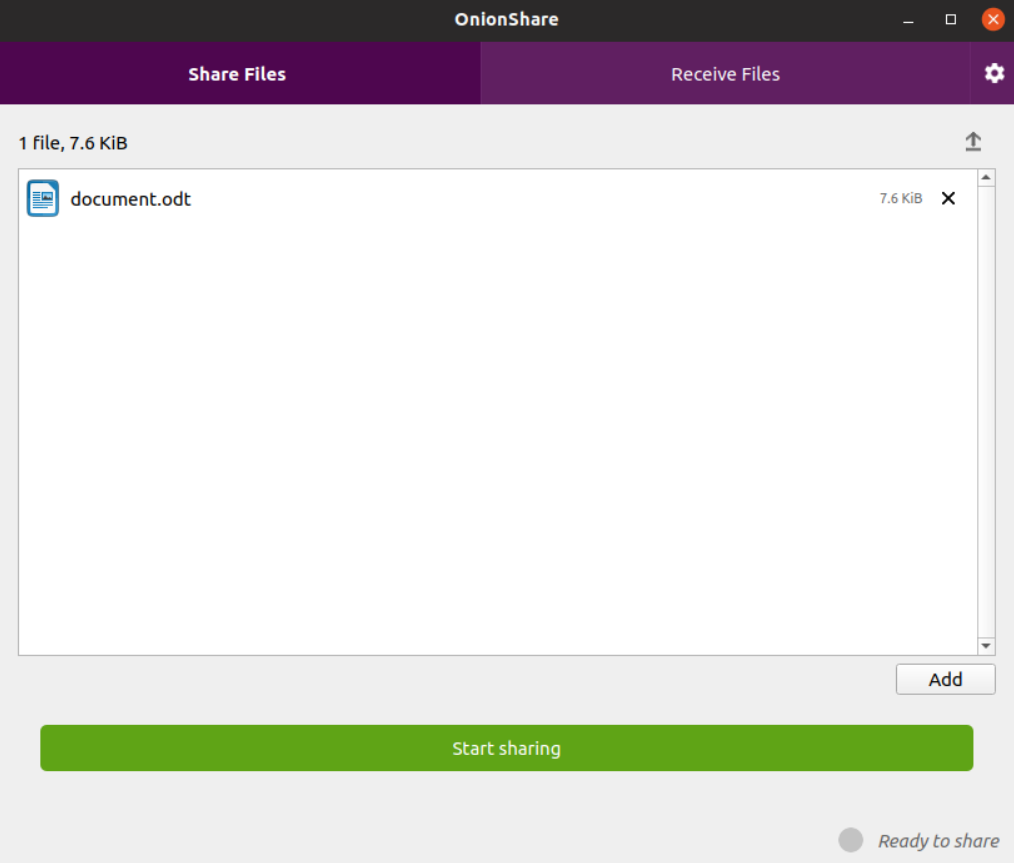Click the Add button

[945, 679]
